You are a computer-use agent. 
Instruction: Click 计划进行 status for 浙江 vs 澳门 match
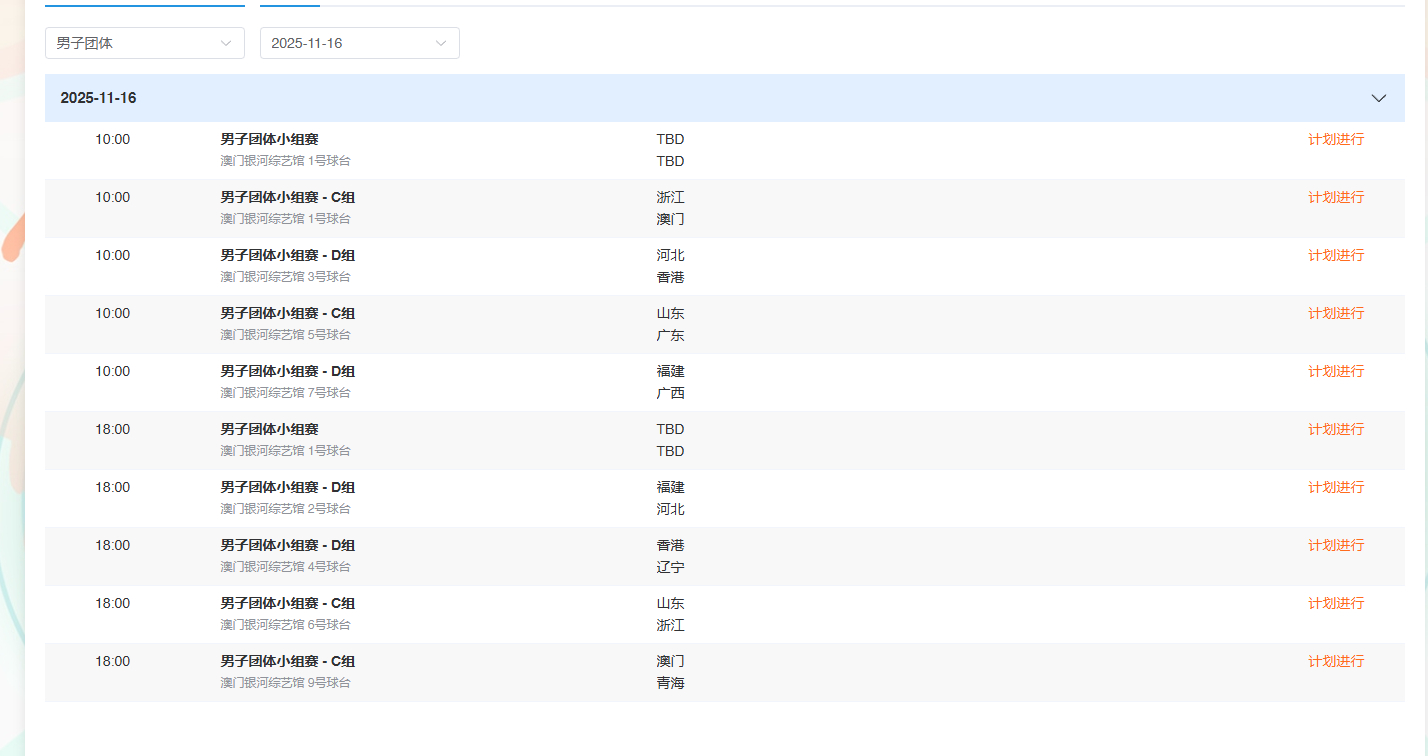point(1336,197)
